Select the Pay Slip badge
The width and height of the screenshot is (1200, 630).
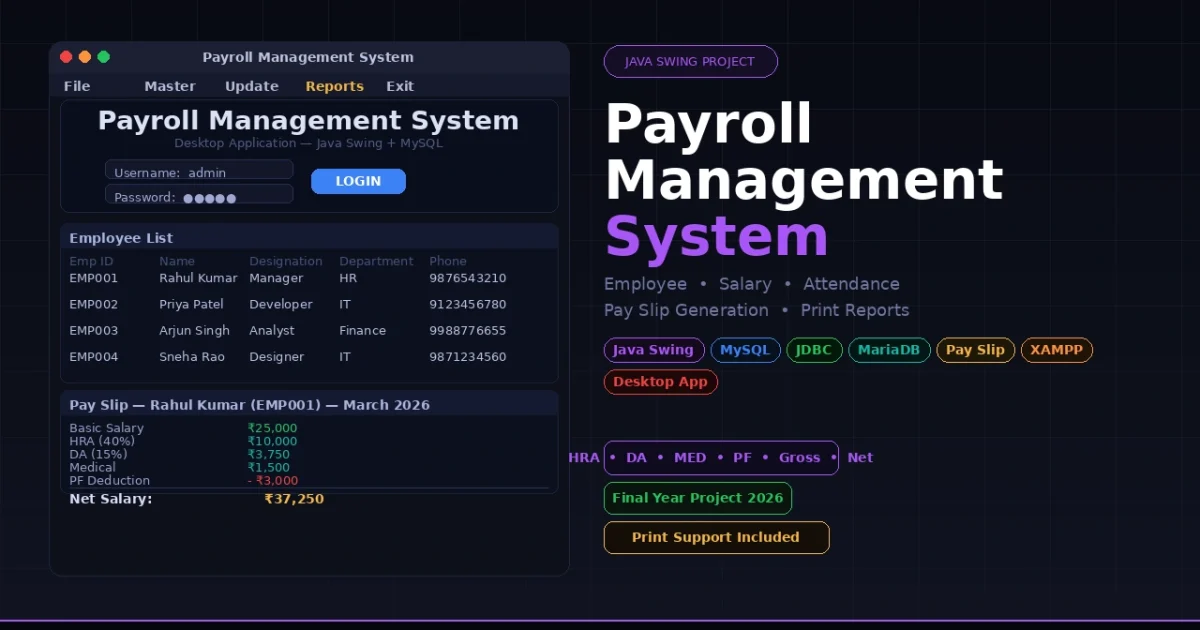pyautogui.click(x=975, y=350)
